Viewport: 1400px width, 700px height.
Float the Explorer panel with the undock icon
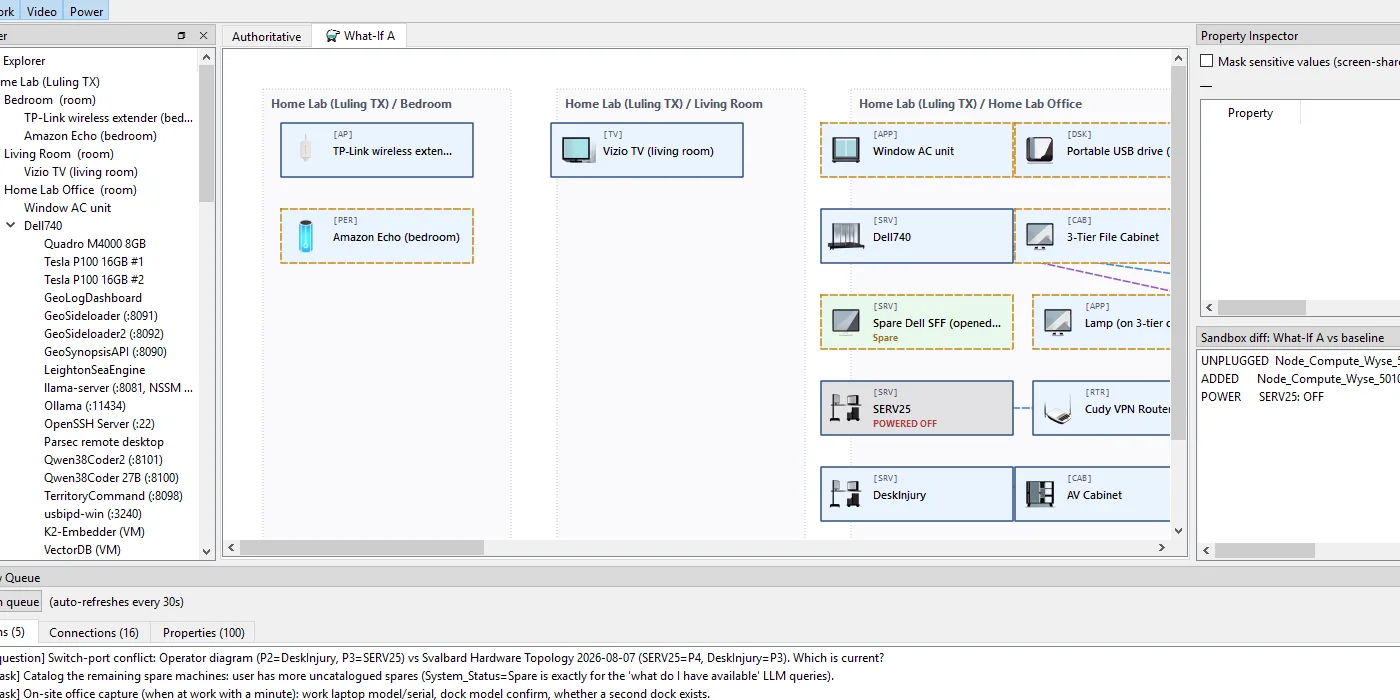(x=181, y=35)
